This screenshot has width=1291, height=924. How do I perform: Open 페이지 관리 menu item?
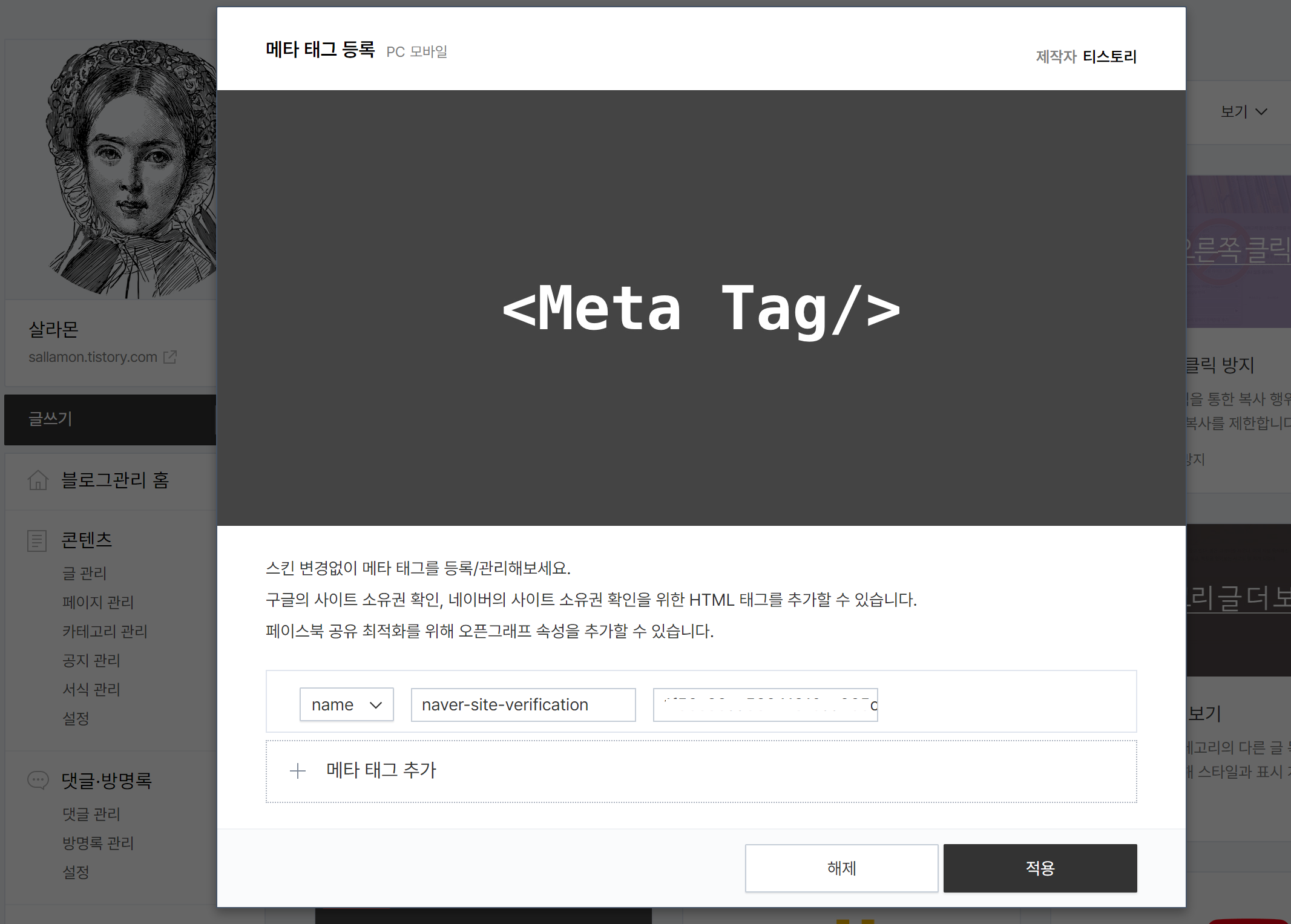point(98,602)
